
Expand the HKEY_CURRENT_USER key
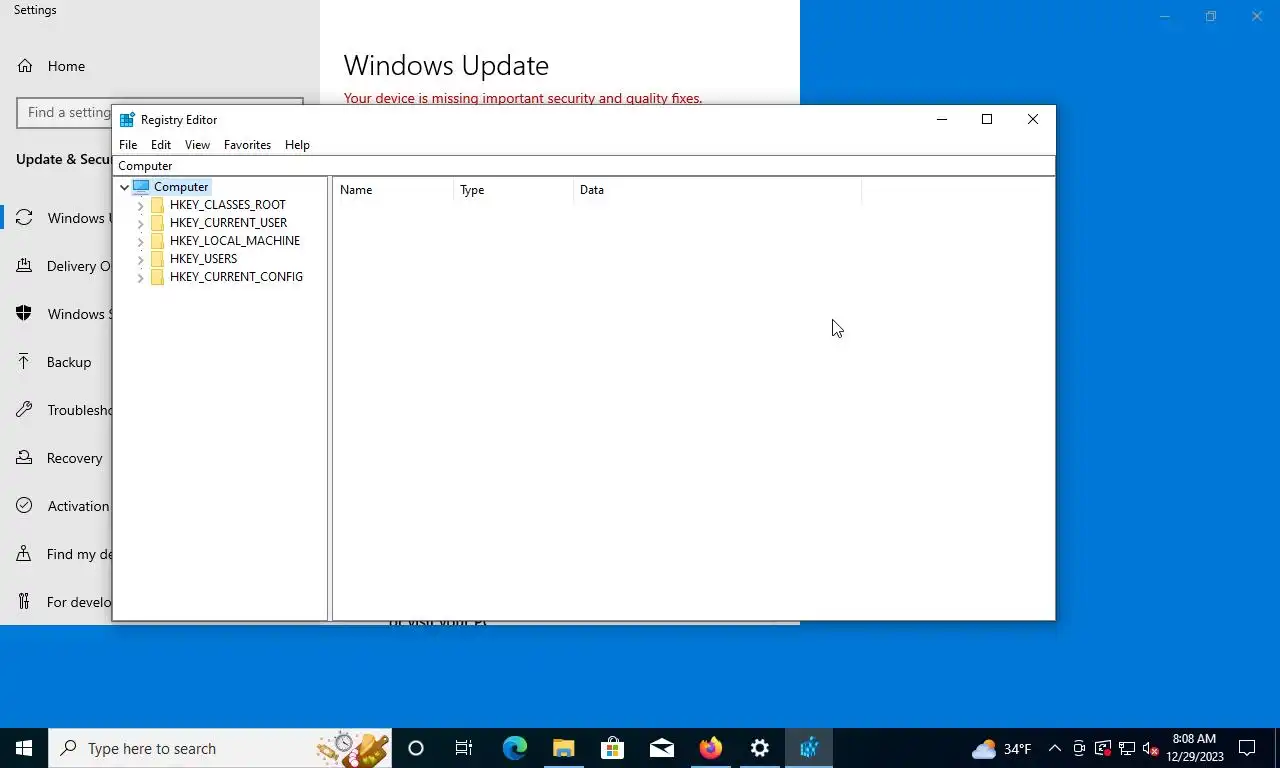click(x=141, y=223)
